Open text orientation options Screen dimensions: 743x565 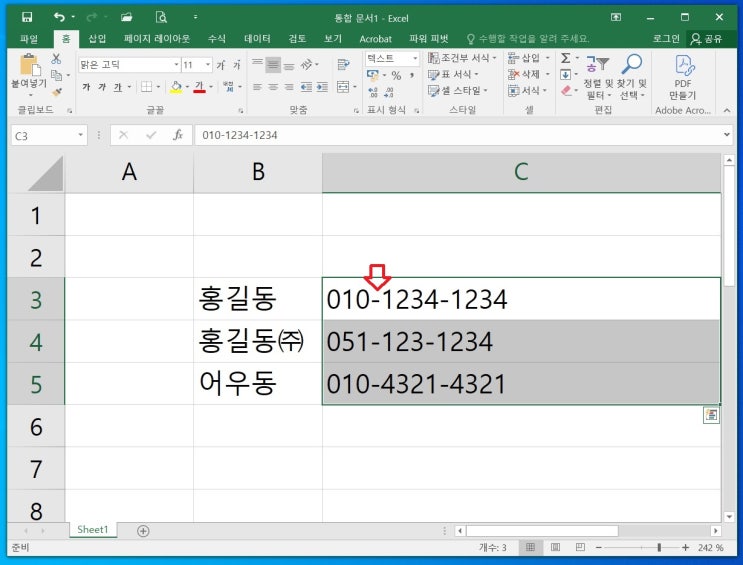[x=307, y=64]
